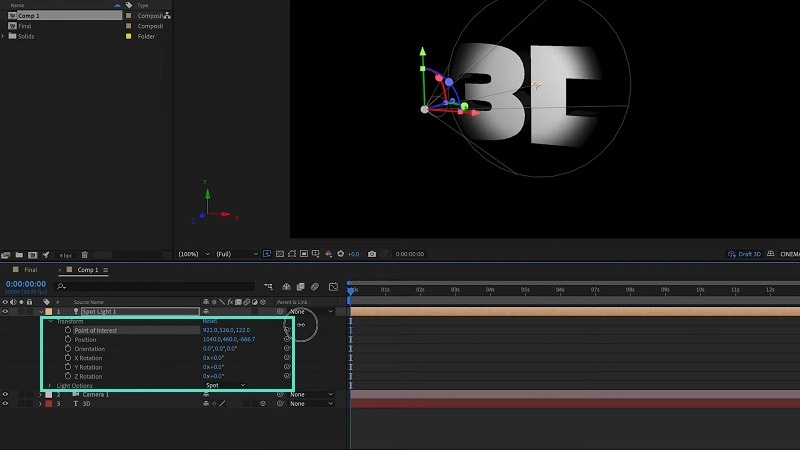Toggle Fast Previews icon in viewer
This screenshot has height=450, width=800.
click(267, 254)
